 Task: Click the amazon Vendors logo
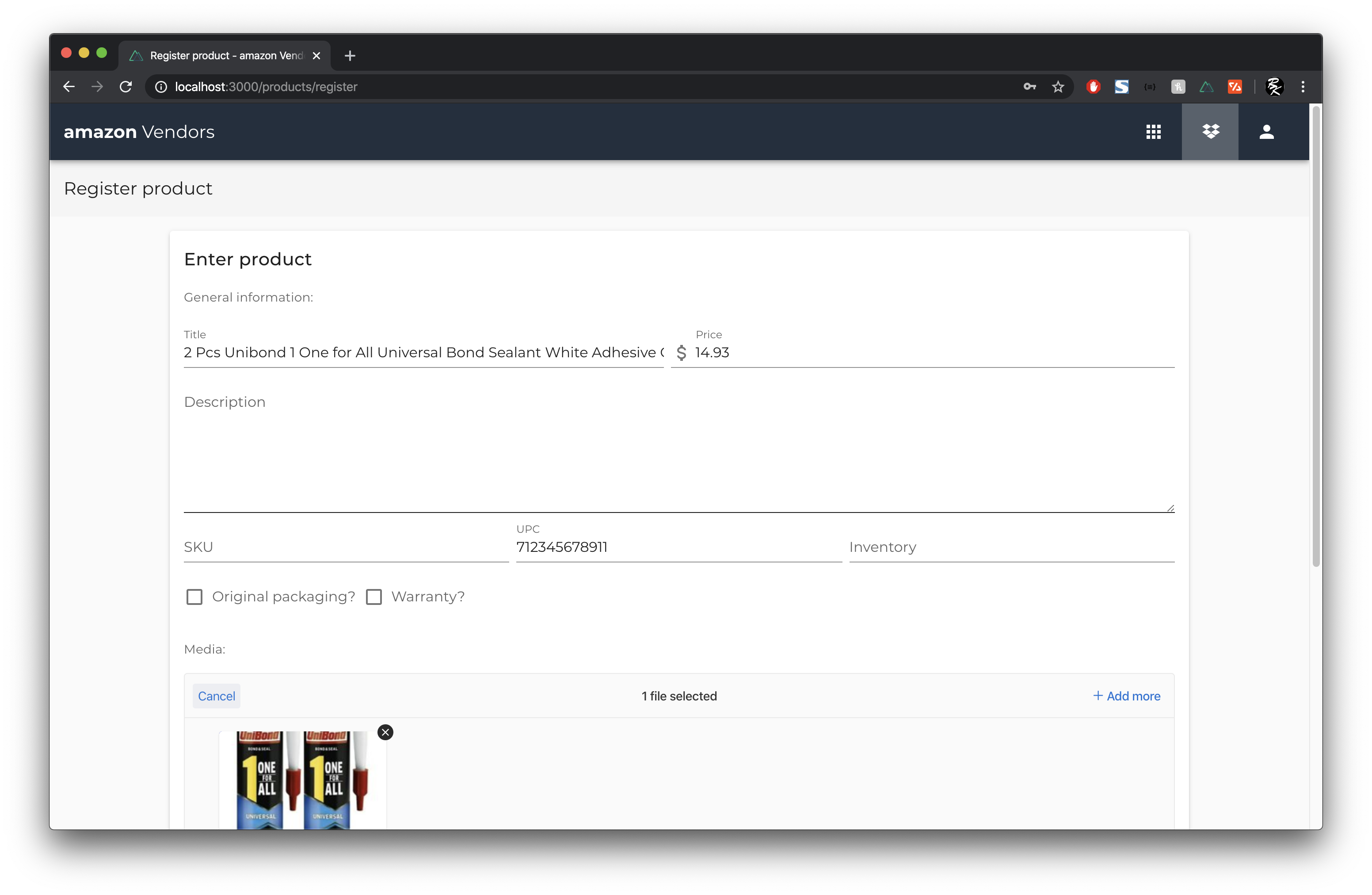139,132
